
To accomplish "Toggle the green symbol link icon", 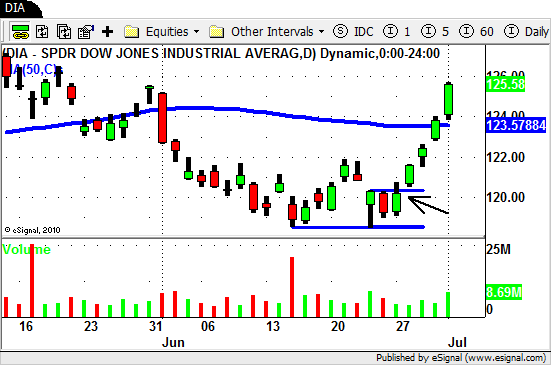I will pyautogui.click(x=21, y=32).
